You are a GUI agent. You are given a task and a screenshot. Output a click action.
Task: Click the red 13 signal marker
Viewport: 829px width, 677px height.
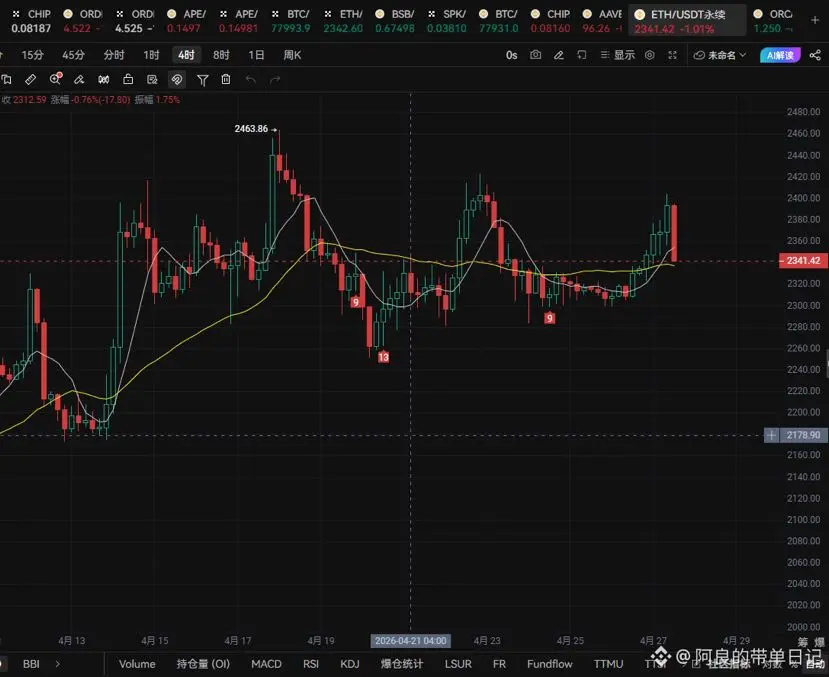pos(383,357)
